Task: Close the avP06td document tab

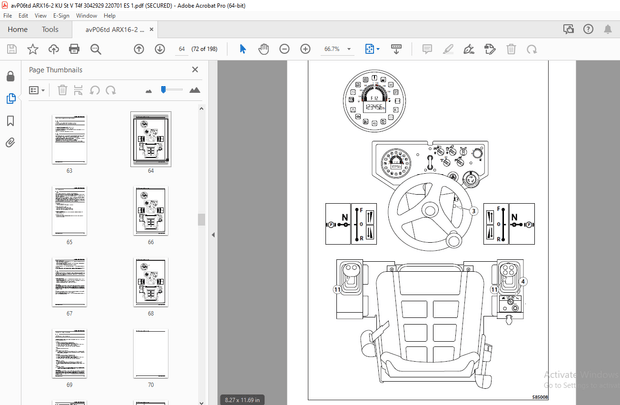Action: pyautogui.click(x=151, y=29)
